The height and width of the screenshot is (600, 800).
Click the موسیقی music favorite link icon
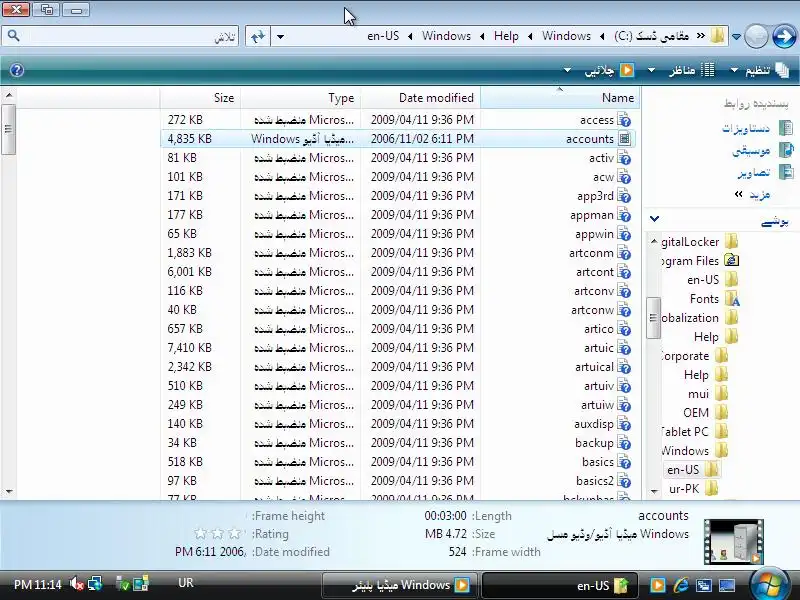point(786,150)
